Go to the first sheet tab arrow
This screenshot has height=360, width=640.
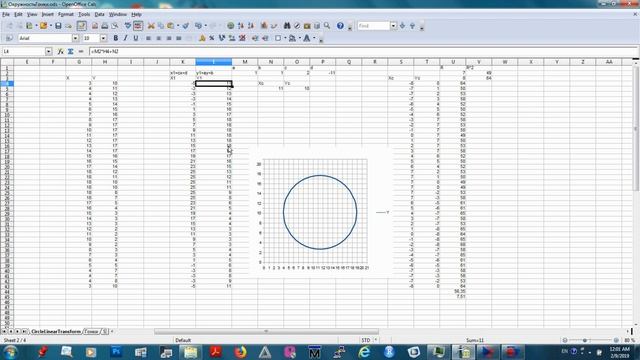tap(4, 331)
